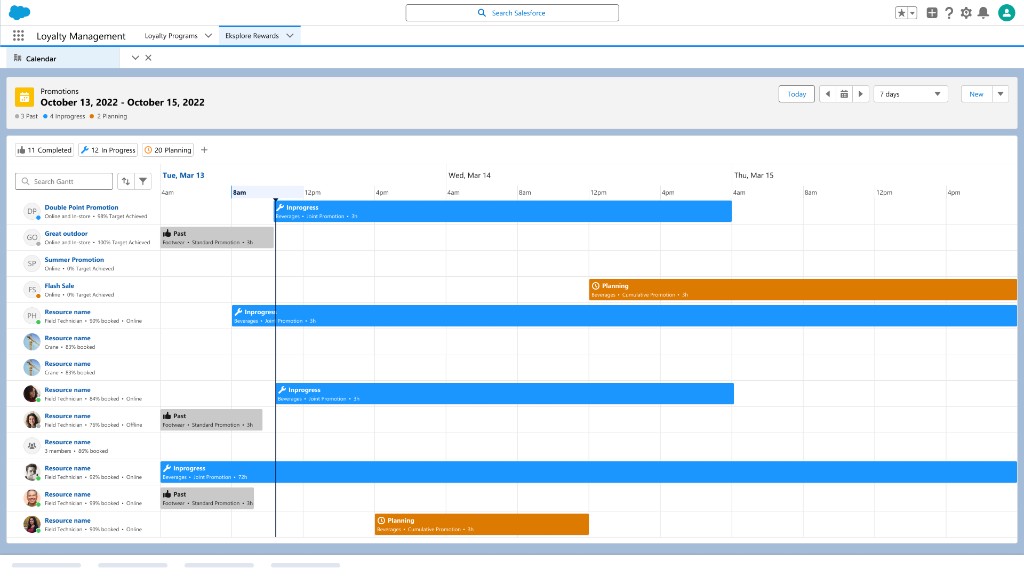Click the 3 Past legend label
This screenshot has width=1024, height=576.
[29, 116]
